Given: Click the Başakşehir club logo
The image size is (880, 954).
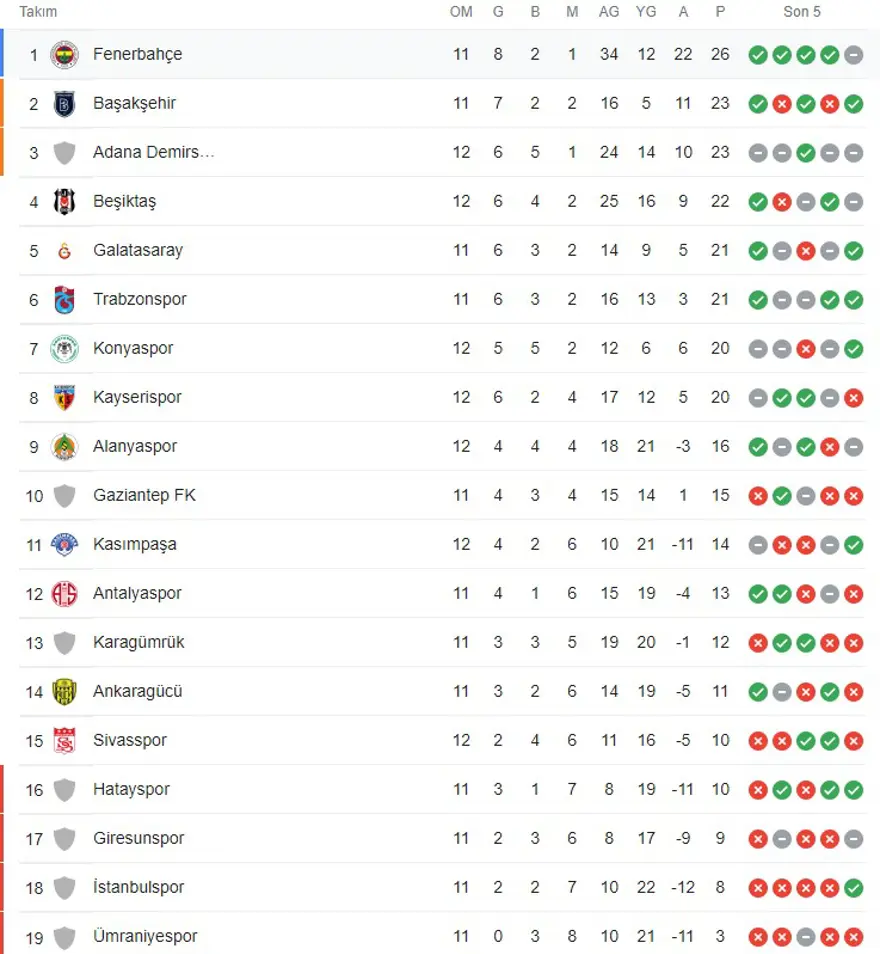Looking at the screenshot, I should (64, 103).
